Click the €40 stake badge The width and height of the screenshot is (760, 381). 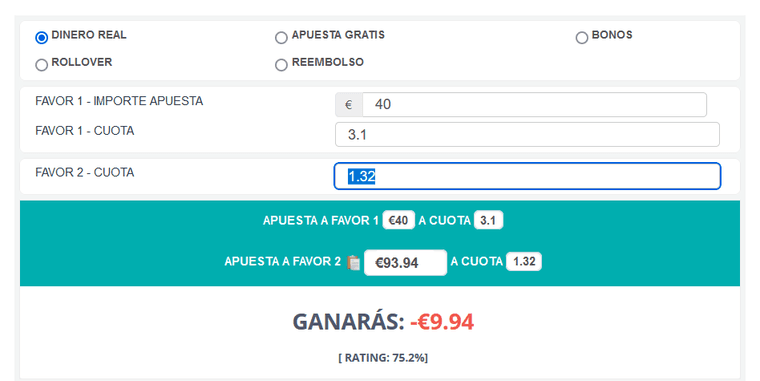coord(398,221)
